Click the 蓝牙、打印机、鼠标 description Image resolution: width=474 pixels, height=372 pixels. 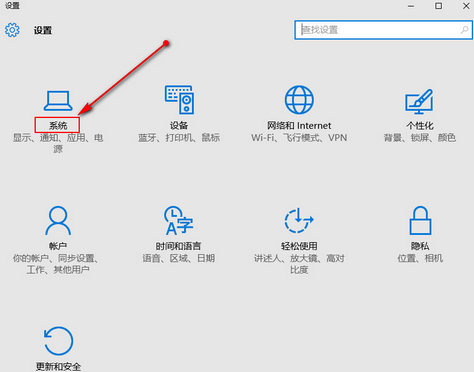click(179, 138)
